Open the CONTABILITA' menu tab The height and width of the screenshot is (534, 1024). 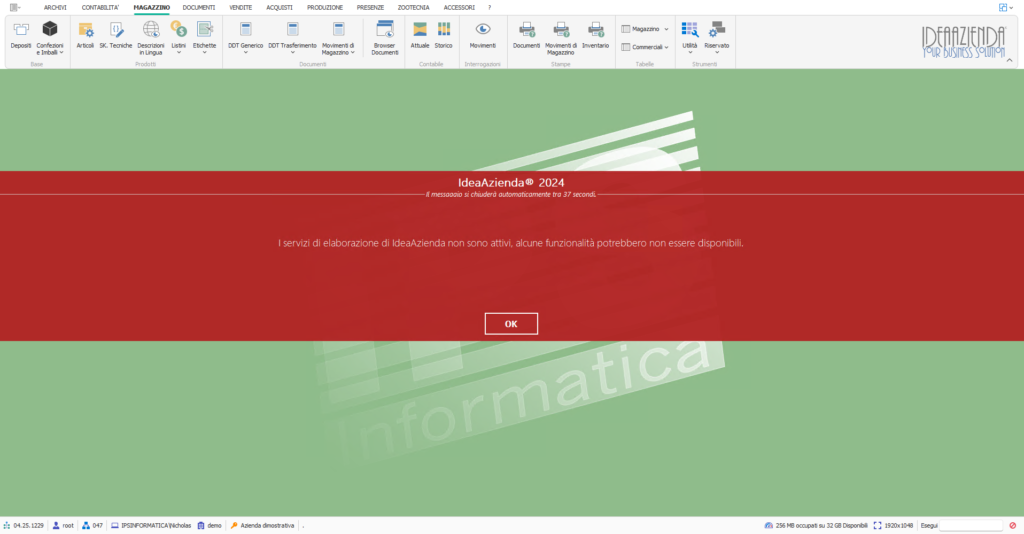(100, 8)
